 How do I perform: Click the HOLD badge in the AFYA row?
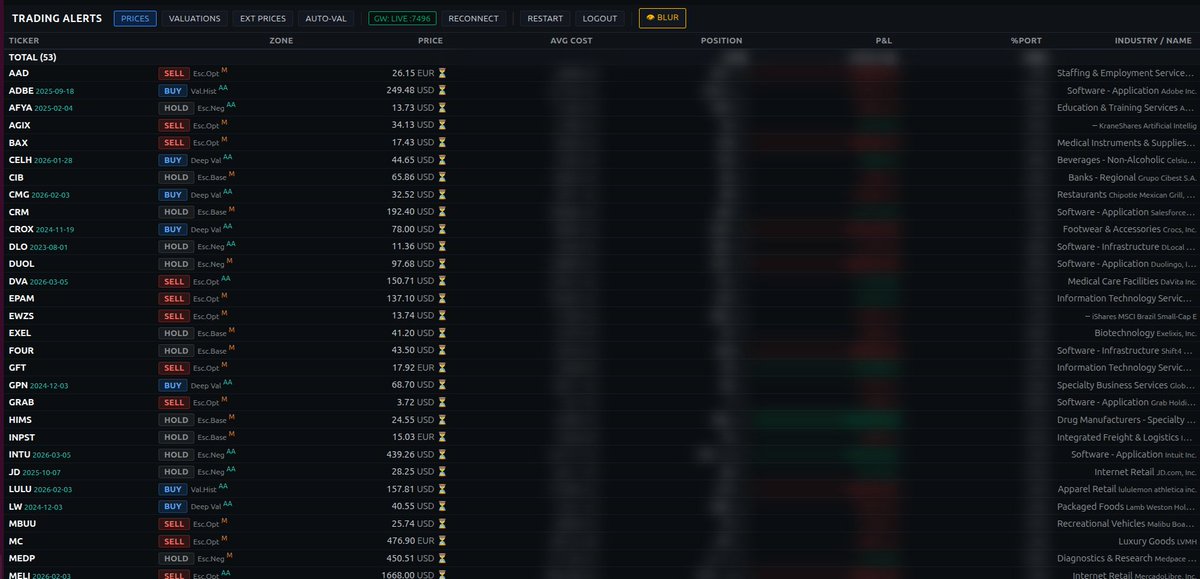pyautogui.click(x=176, y=108)
